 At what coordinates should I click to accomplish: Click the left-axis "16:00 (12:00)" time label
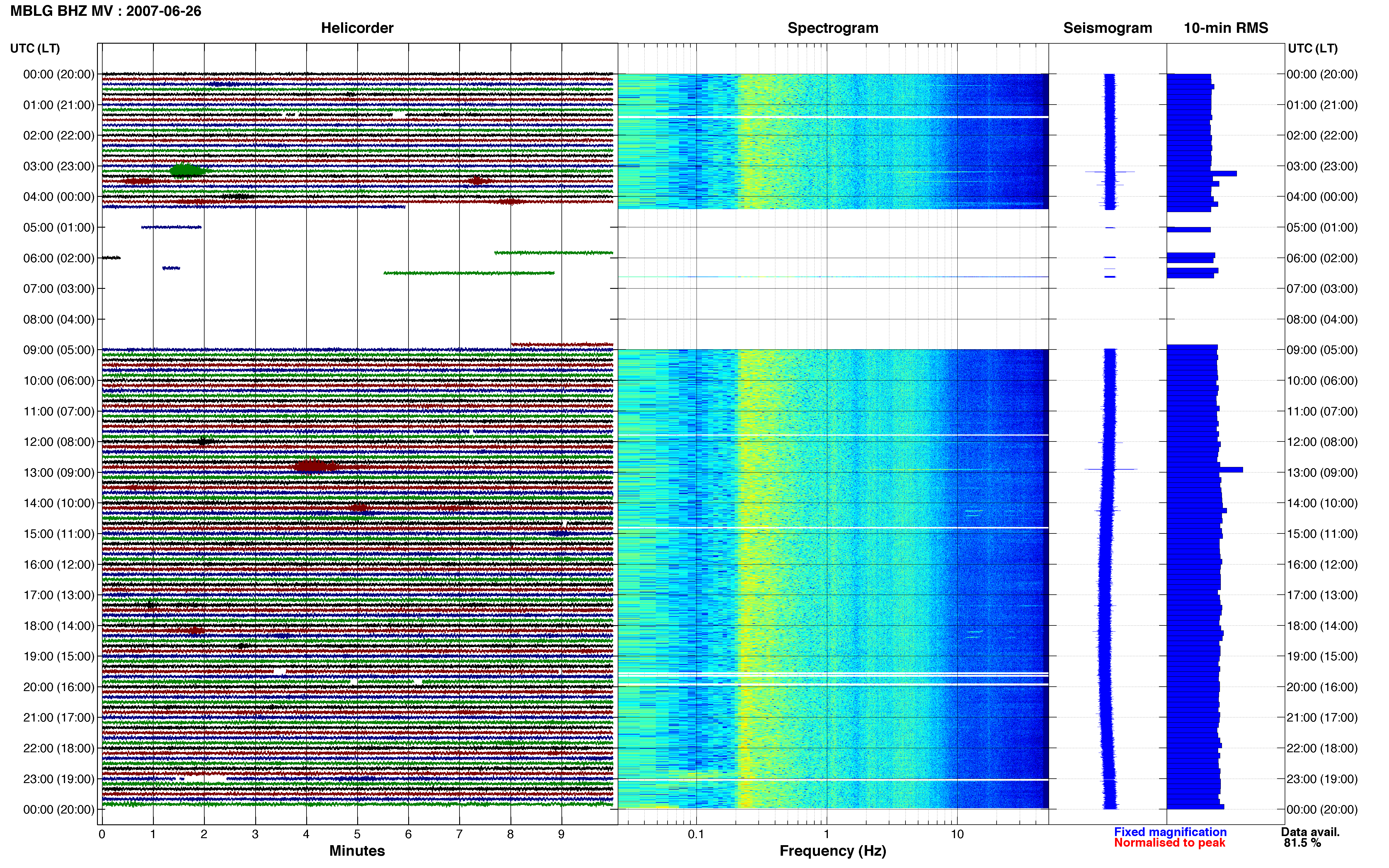point(59,564)
